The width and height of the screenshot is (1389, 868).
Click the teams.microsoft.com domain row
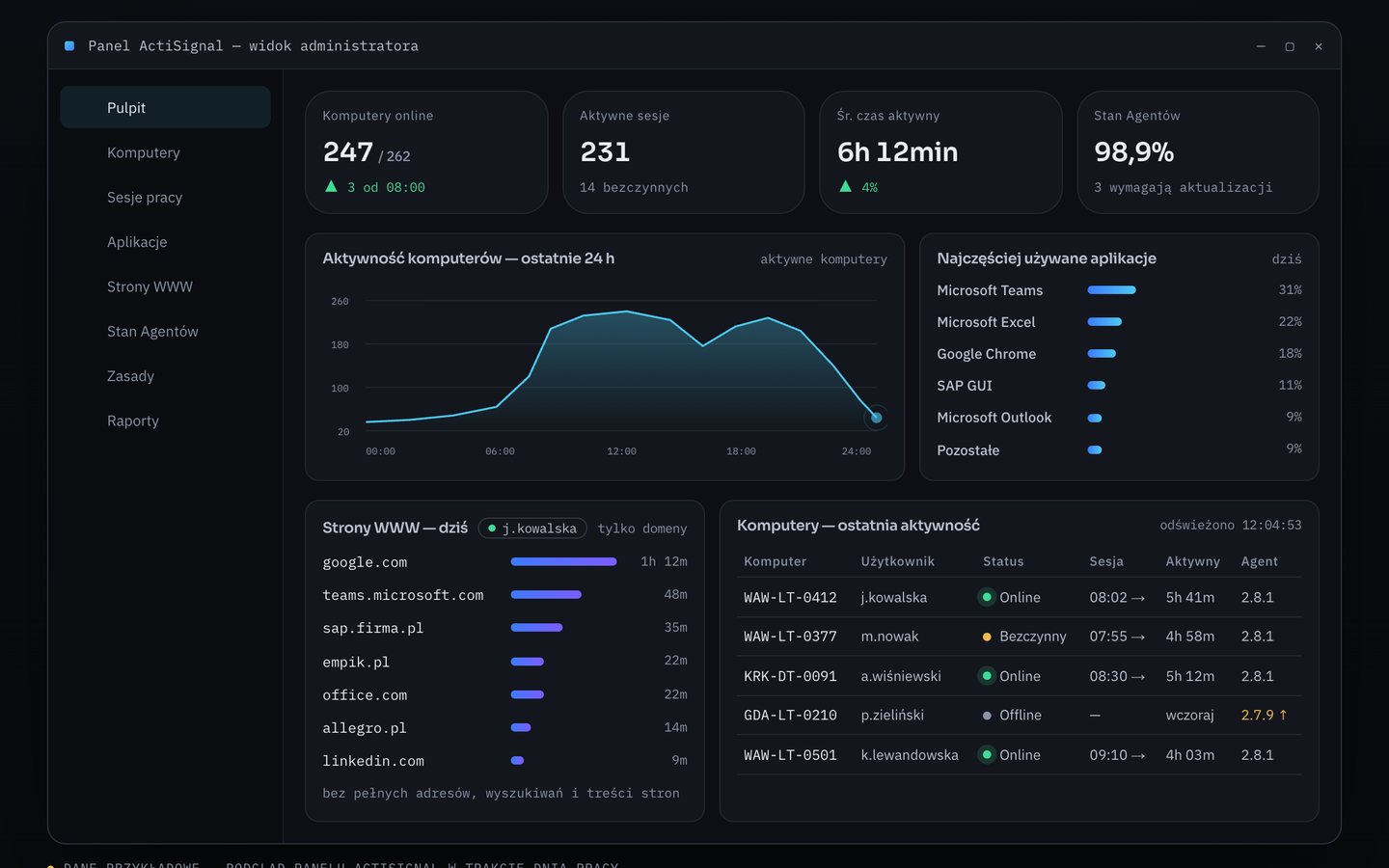504,595
